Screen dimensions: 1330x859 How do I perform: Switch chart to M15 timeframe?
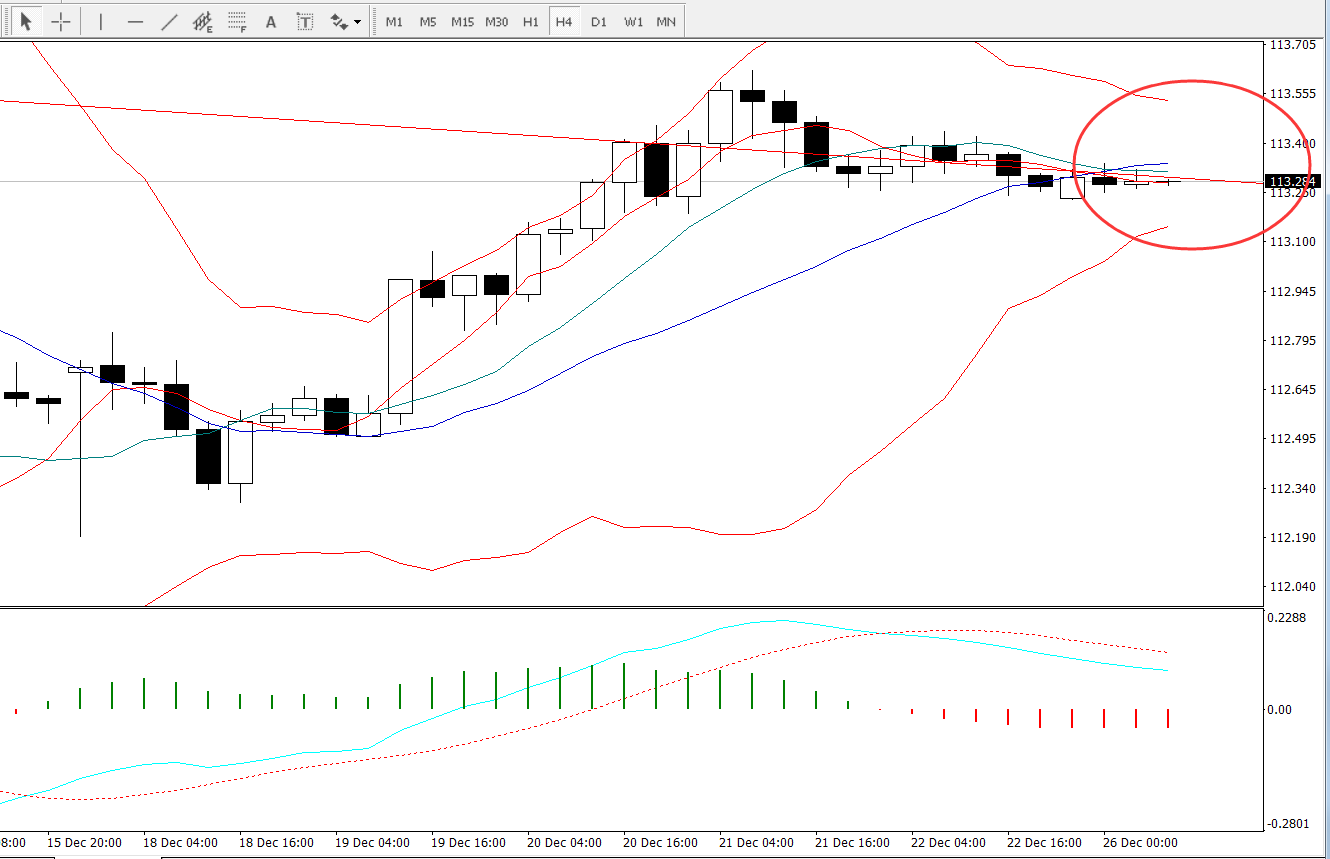click(x=462, y=21)
